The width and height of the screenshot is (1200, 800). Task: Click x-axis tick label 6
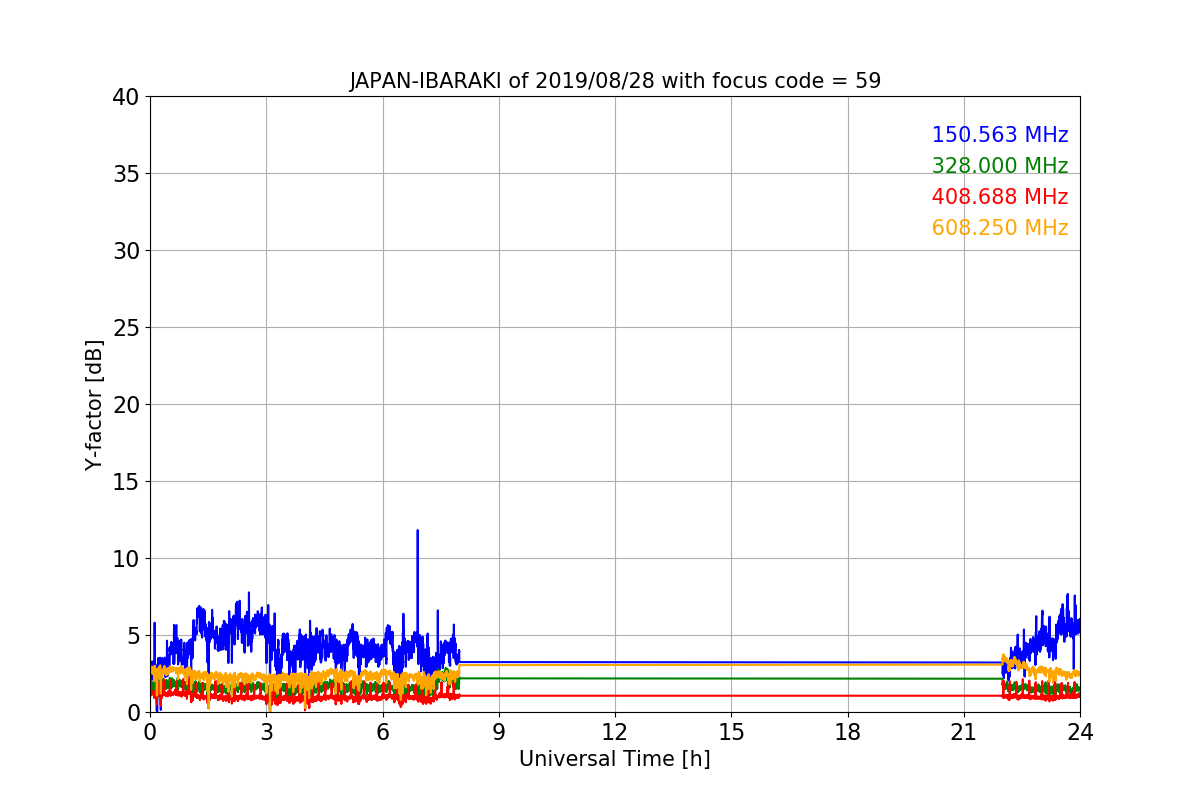pos(383,732)
